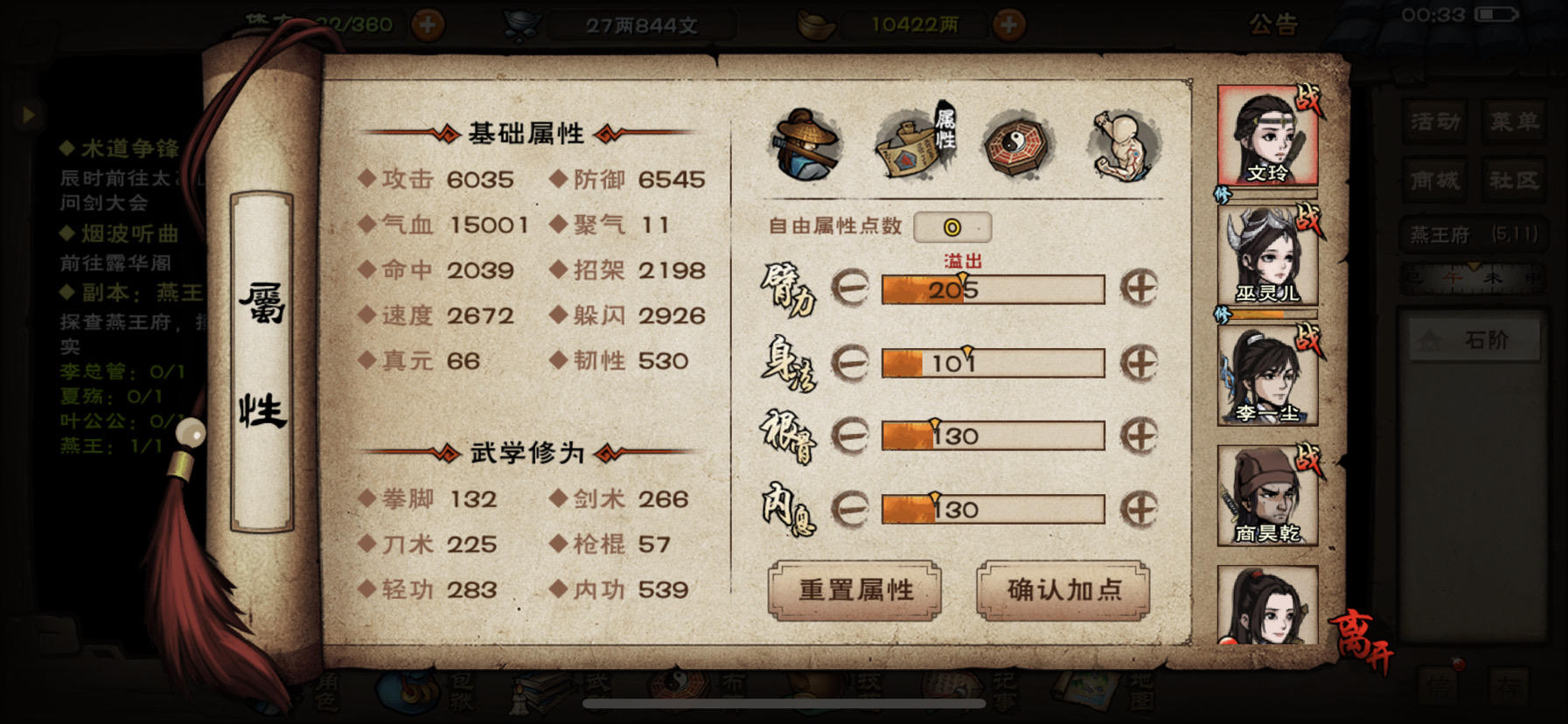Click the 重置属性 reset button
The height and width of the screenshot is (724, 1568).
[855, 590]
